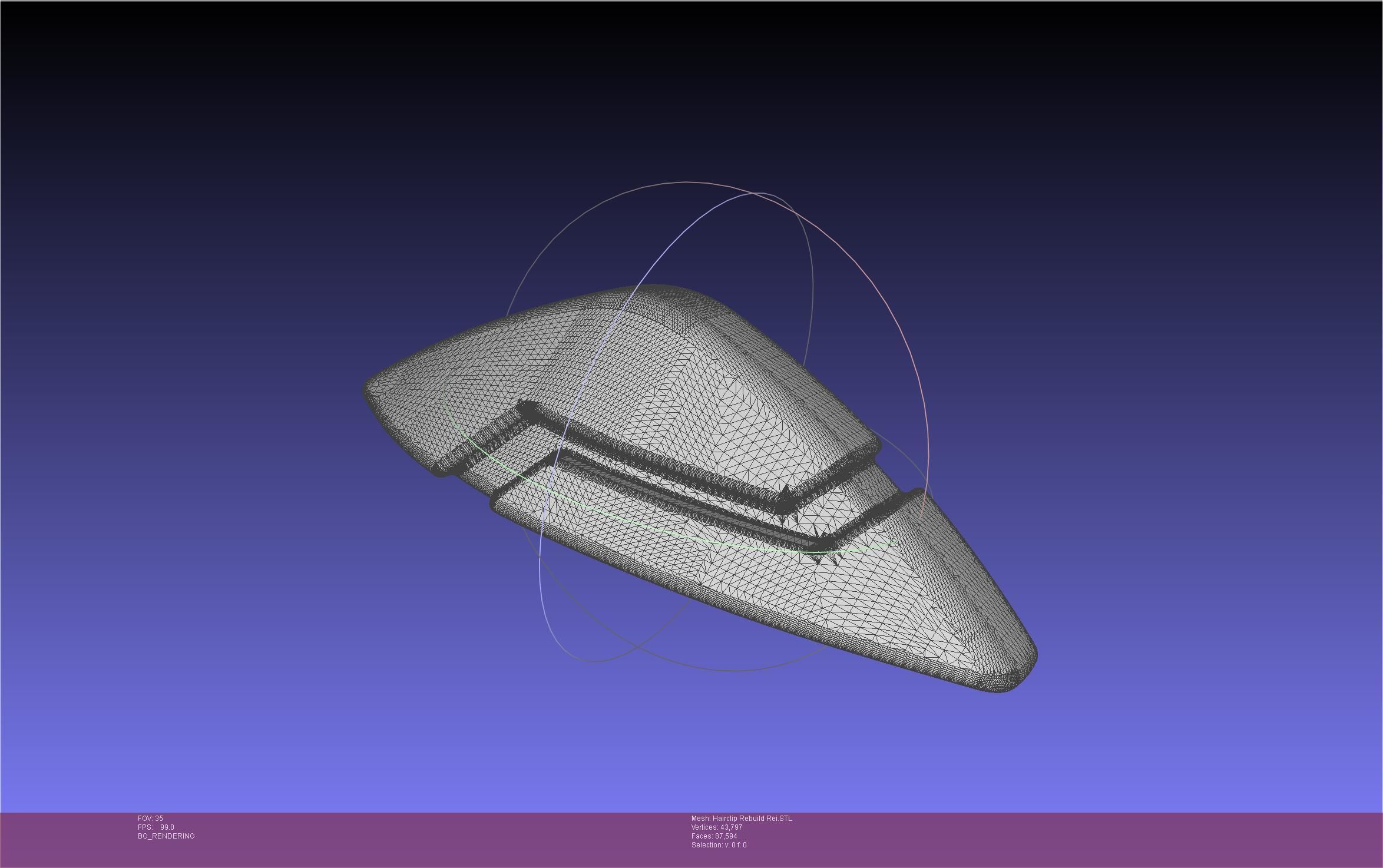Viewport: 1383px width, 868px height.
Task: Click the Vertices: 43,797 count
Action: click(717, 827)
